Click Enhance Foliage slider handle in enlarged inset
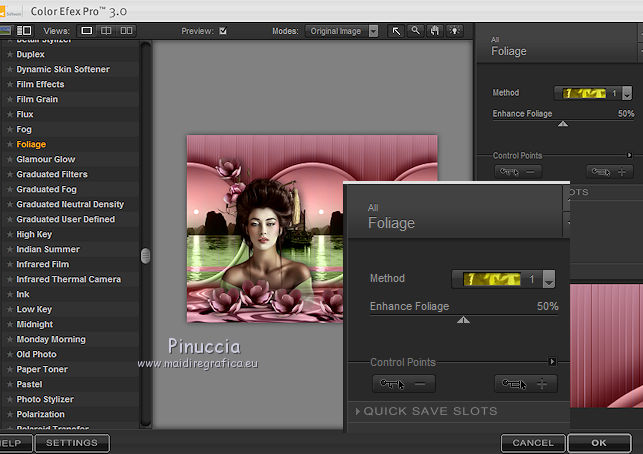Image resolution: width=643 pixels, height=454 pixels. point(462,320)
